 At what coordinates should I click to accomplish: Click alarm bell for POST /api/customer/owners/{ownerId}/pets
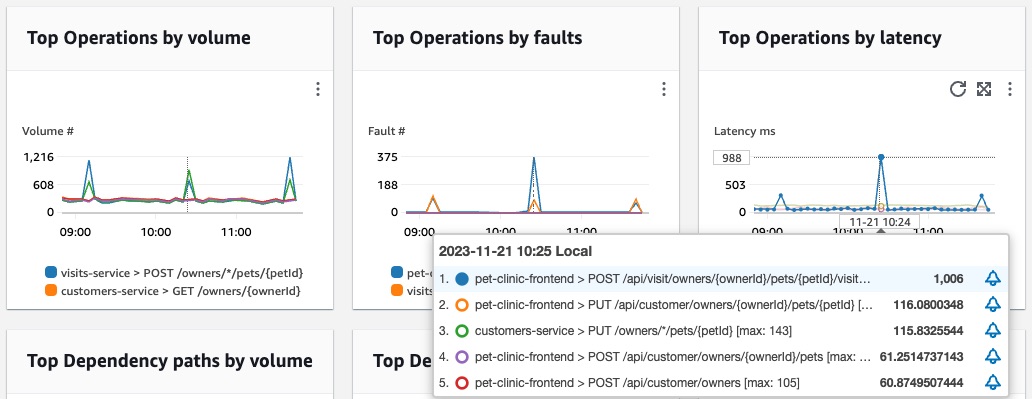(x=993, y=356)
